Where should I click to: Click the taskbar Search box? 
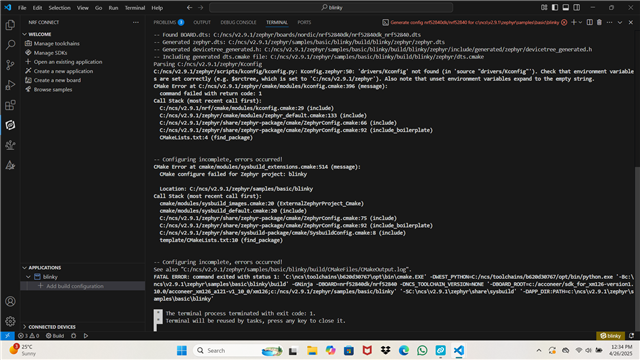(x=238, y=350)
